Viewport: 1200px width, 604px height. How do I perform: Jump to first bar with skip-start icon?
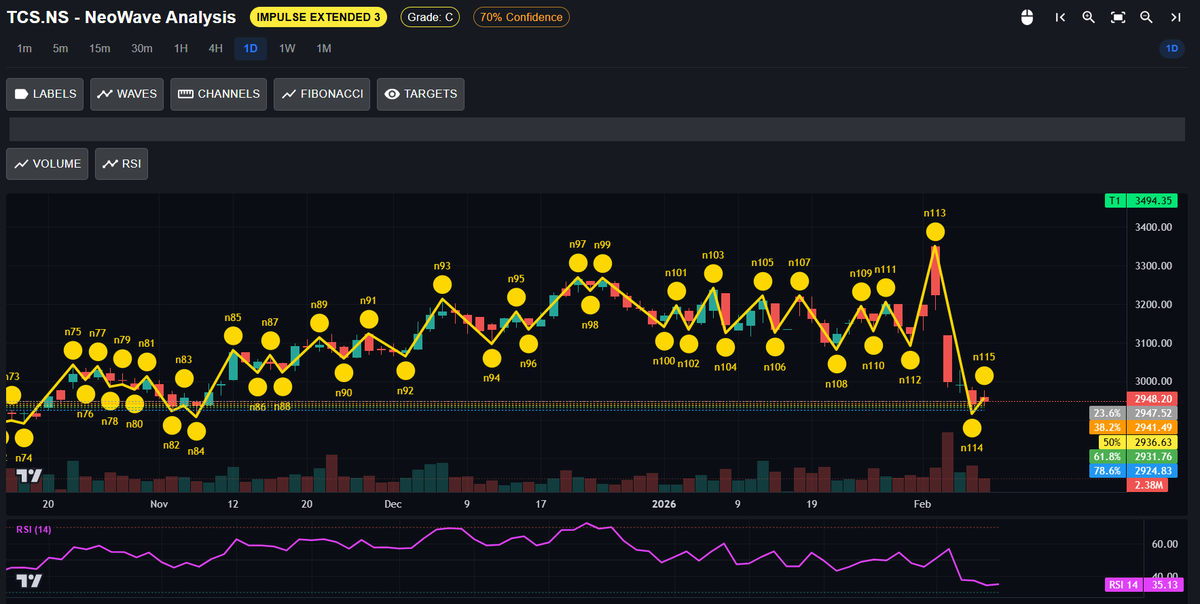[x=1060, y=17]
